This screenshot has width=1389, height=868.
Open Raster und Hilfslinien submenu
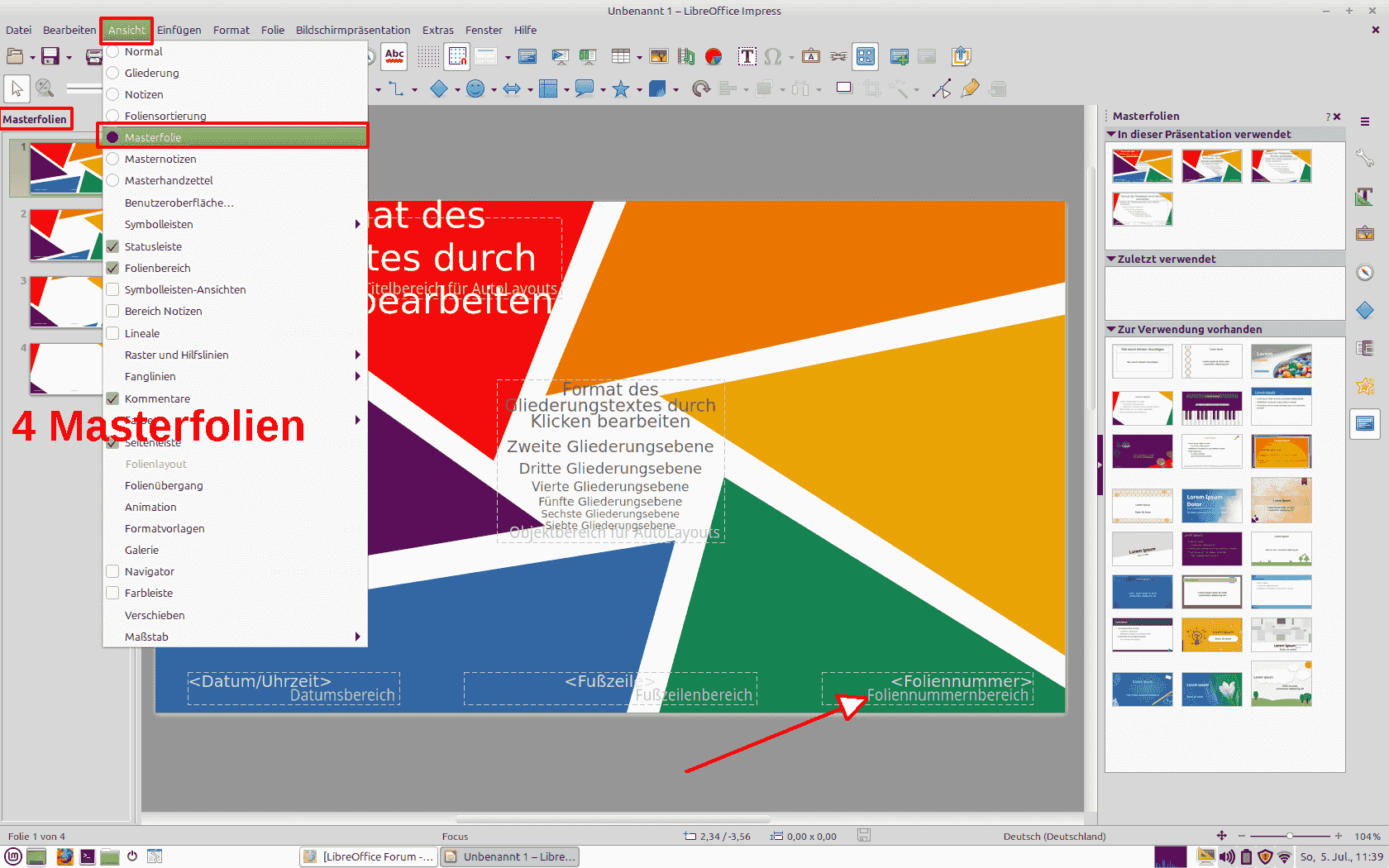click(x=235, y=355)
